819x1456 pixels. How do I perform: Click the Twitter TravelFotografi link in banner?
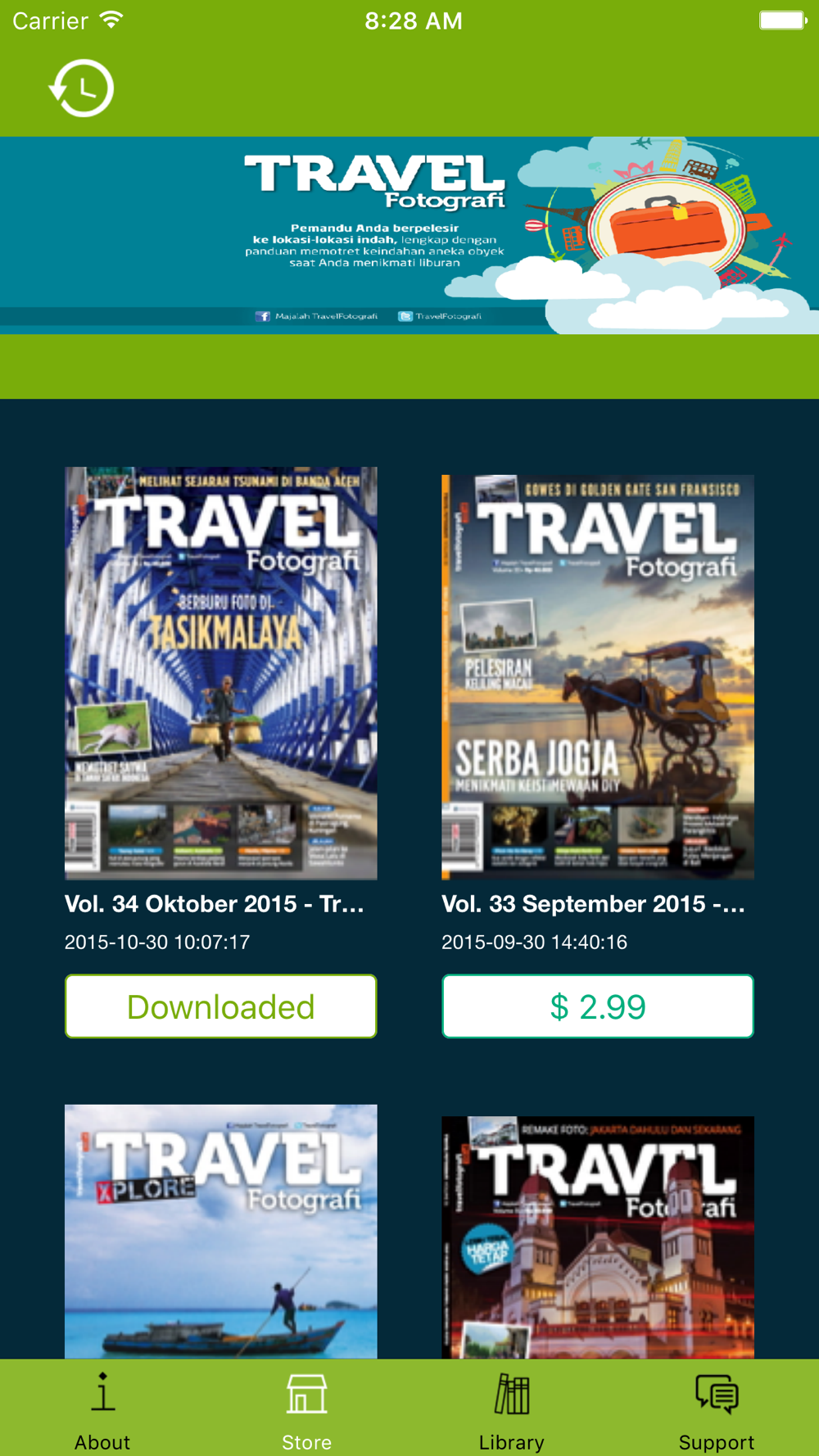point(440,316)
